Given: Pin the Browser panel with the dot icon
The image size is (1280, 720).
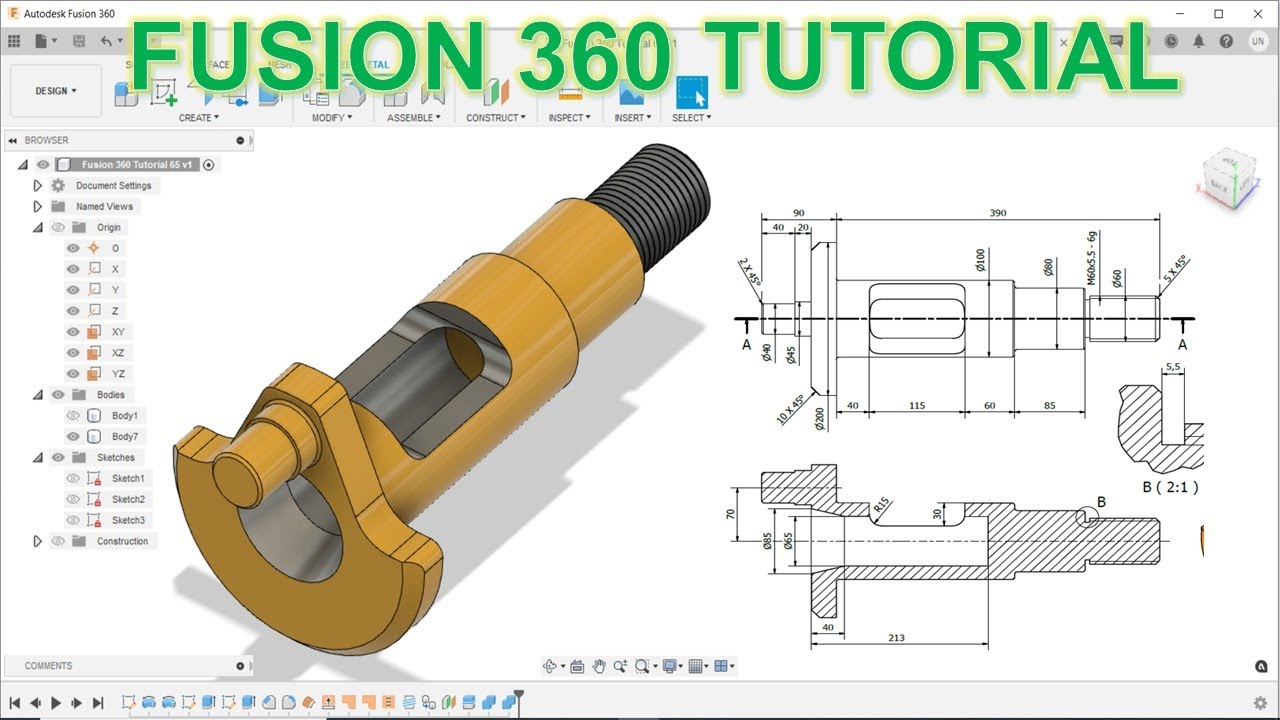Looking at the screenshot, I should click(x=240, y=140).
